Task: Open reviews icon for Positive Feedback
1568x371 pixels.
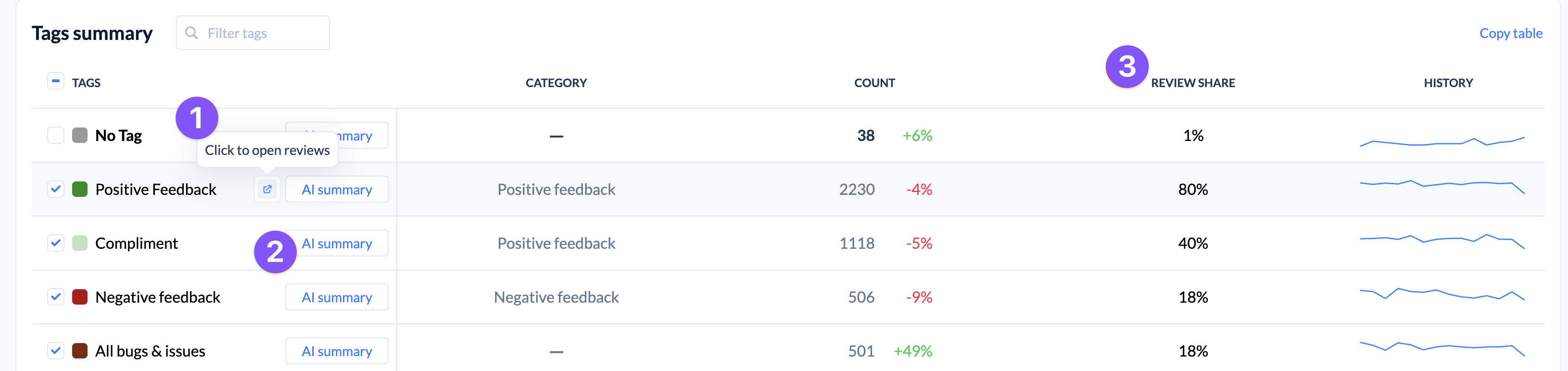Action: [267, 190]
